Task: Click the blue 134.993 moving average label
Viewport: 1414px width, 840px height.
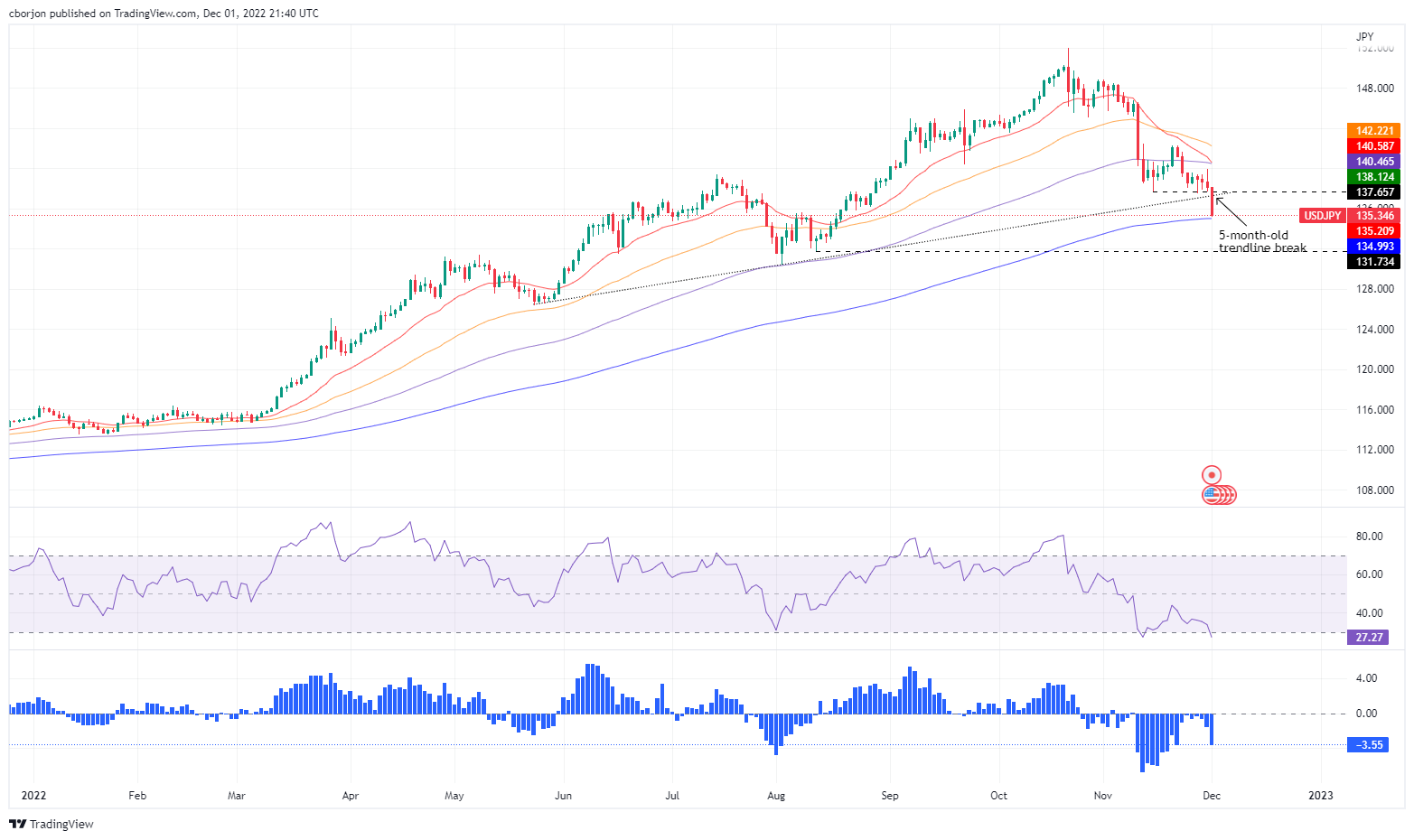Action: pos(1373,247)
